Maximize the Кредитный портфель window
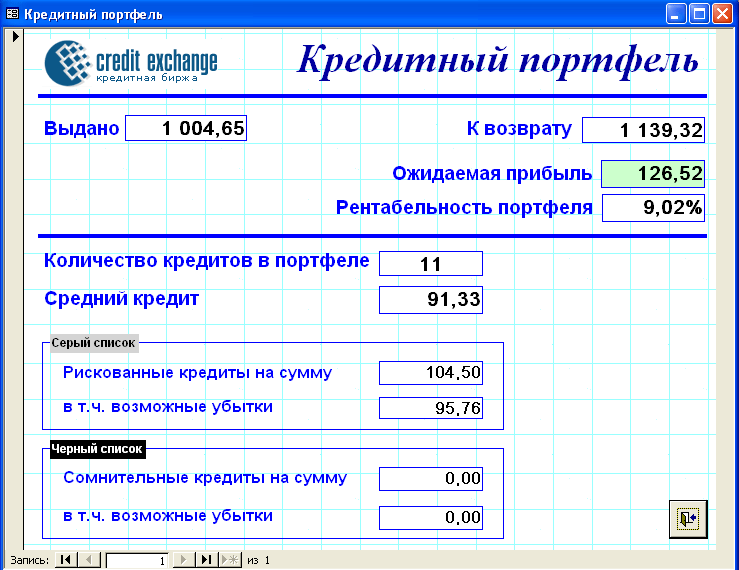Screen dimensions: 739x570 (699, 14)
